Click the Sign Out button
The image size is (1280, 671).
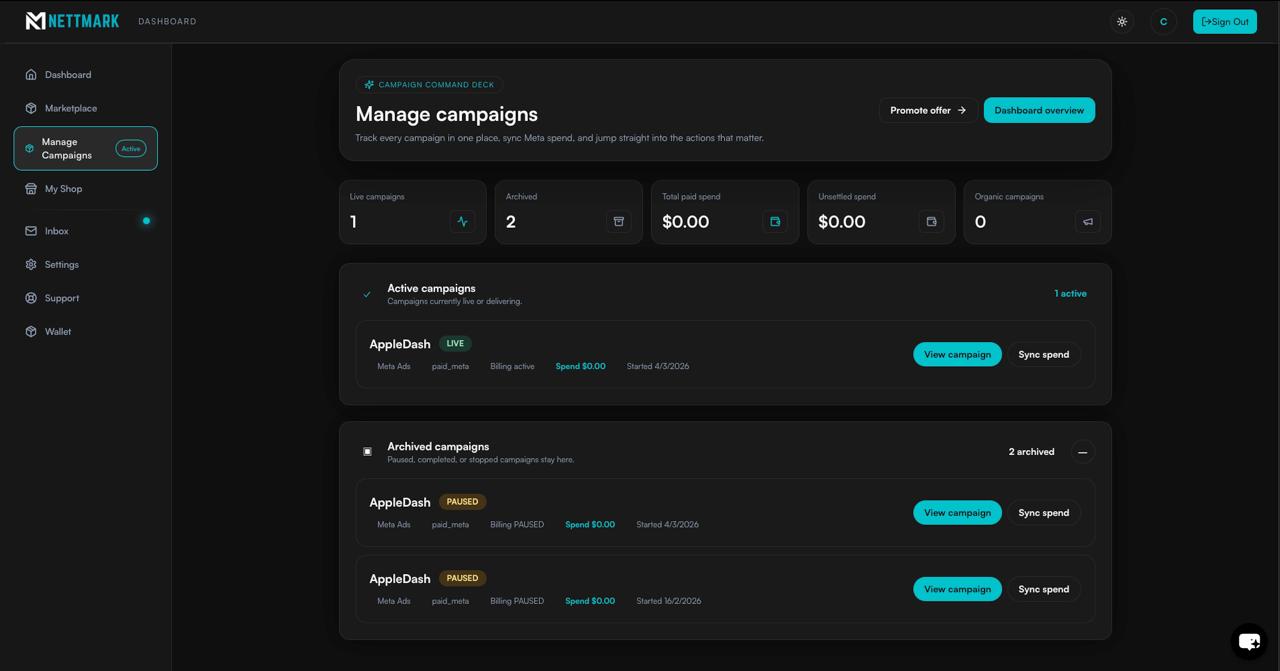(x=1224, y=21)
